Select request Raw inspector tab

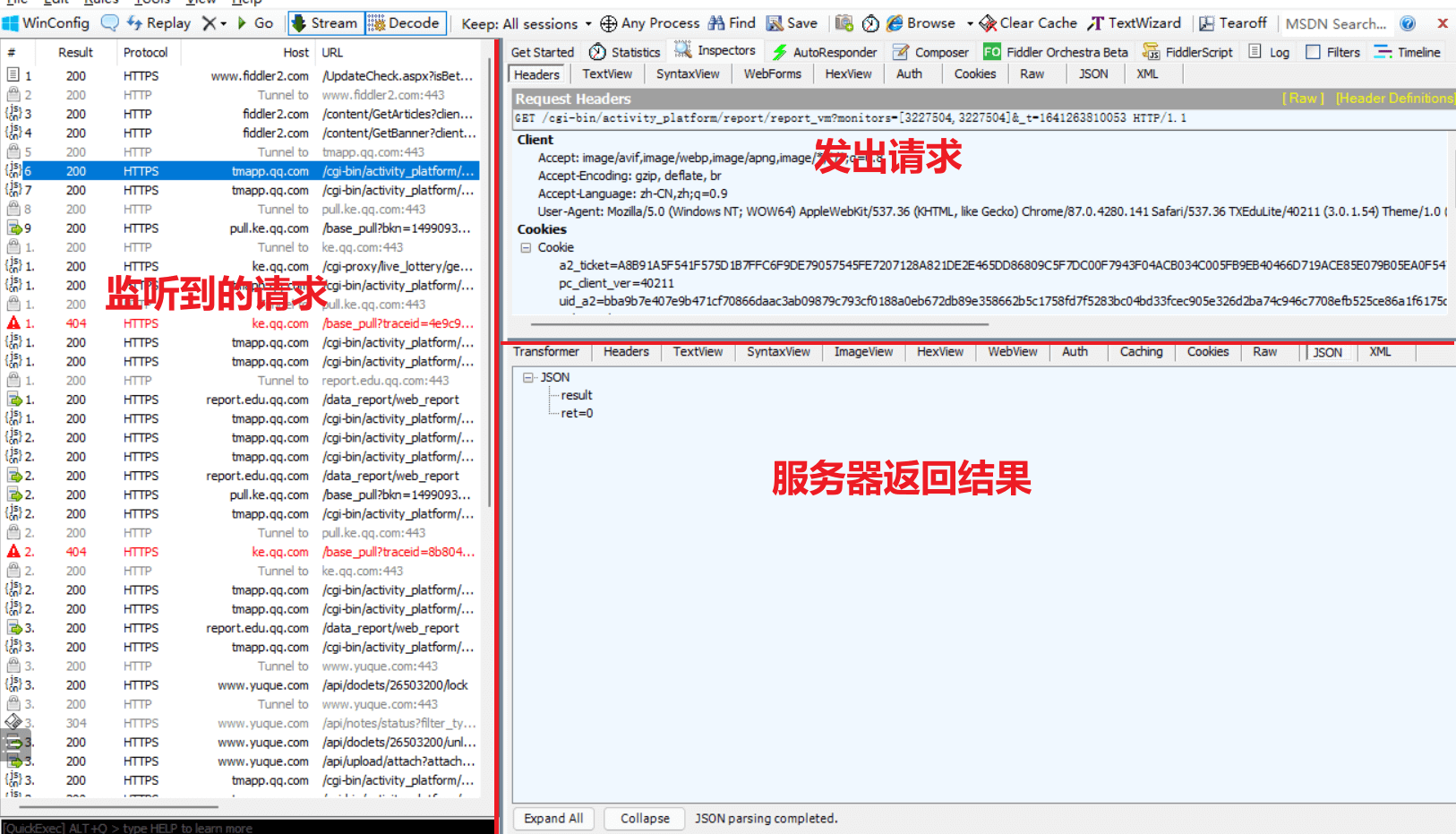[1032, 74]
